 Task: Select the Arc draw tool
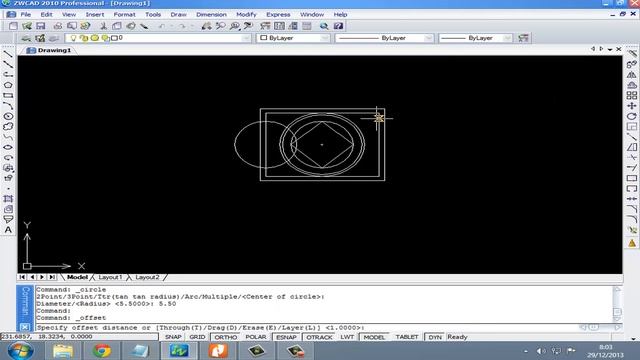8,106
